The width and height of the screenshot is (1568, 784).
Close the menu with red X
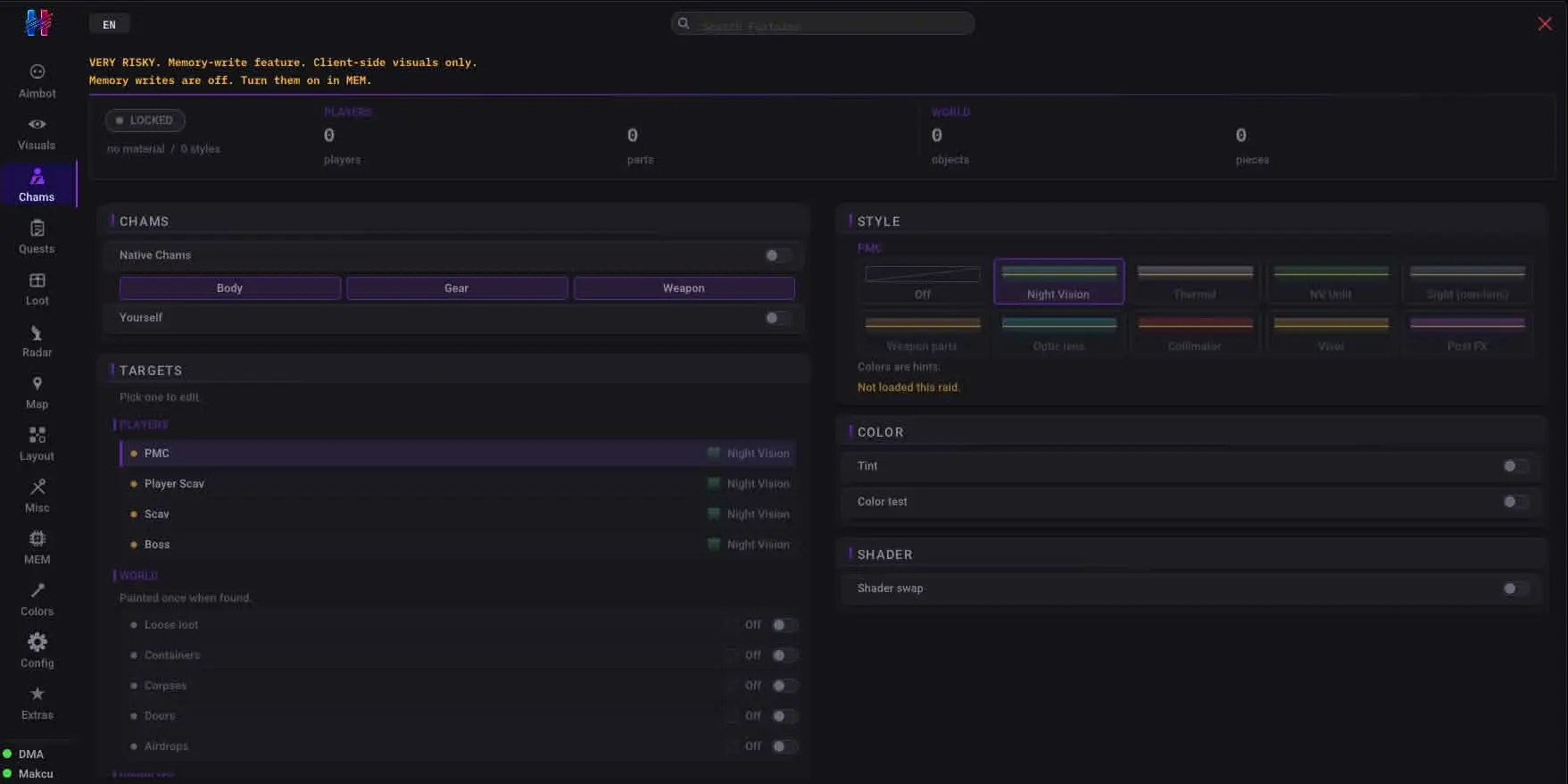click(1545, 24)
